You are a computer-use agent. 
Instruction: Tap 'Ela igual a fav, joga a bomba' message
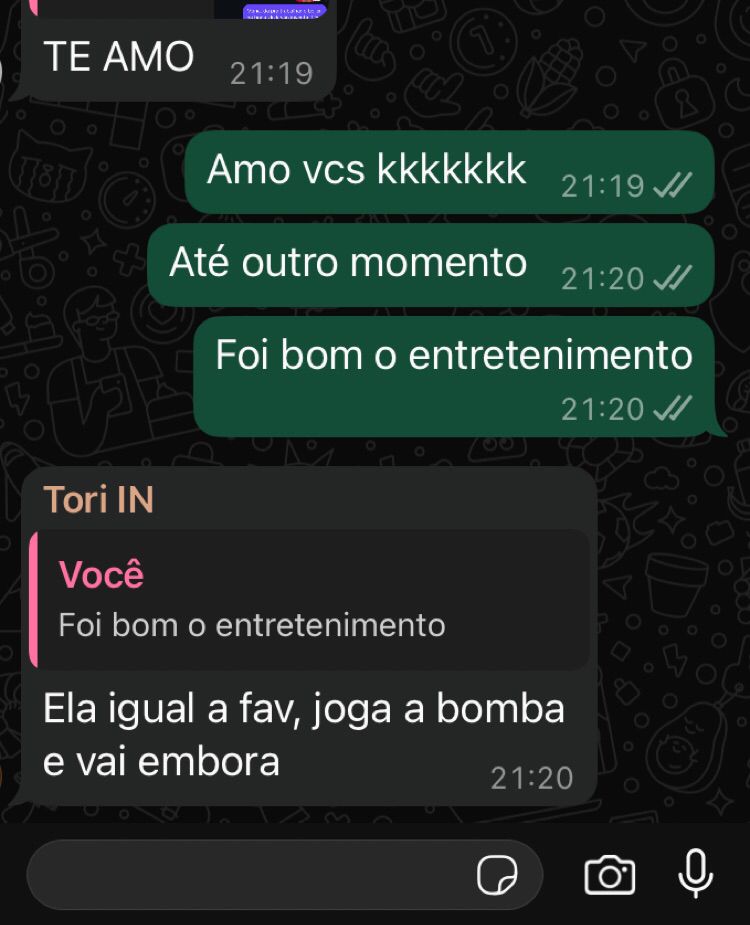(x=303, y=735)
